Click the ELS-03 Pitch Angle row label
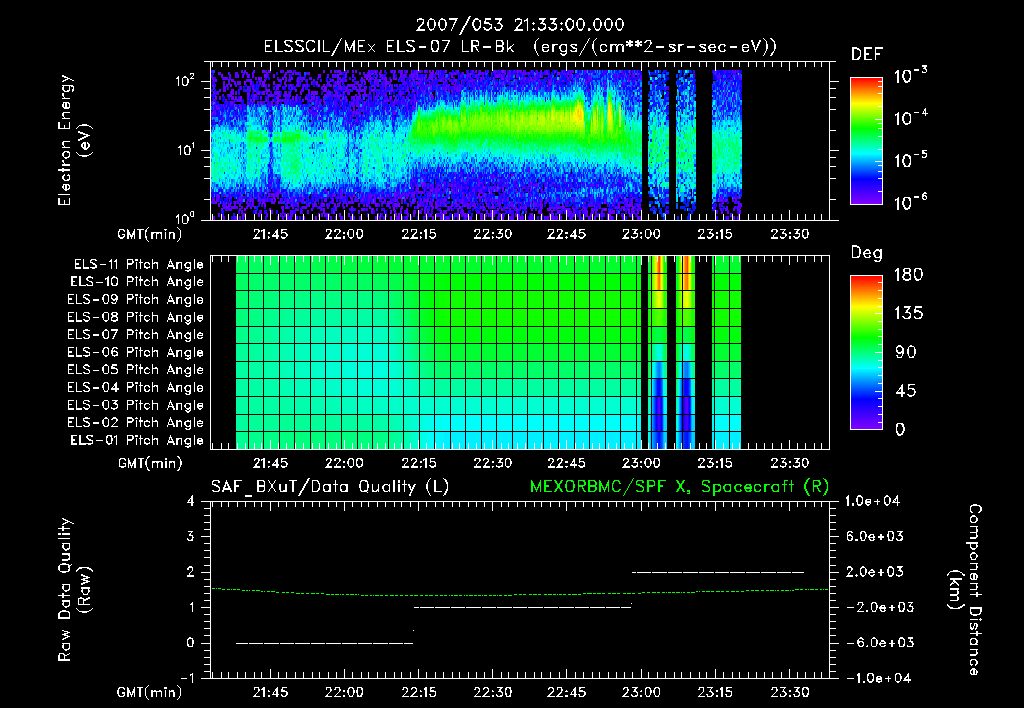 point(136,405)
